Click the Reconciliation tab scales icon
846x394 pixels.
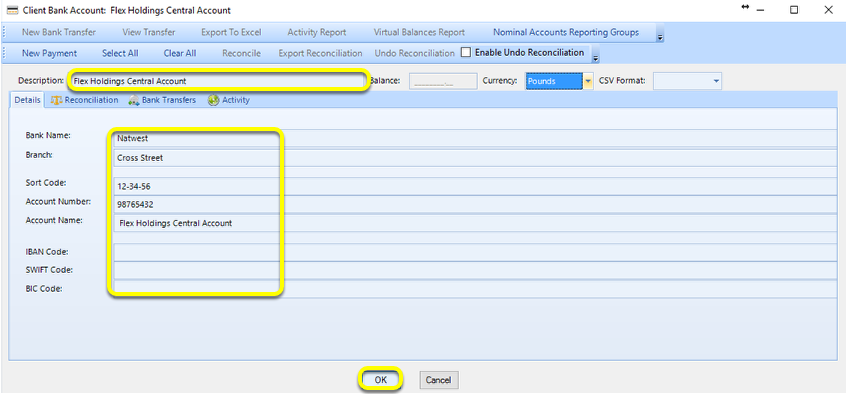coord(56,100)
